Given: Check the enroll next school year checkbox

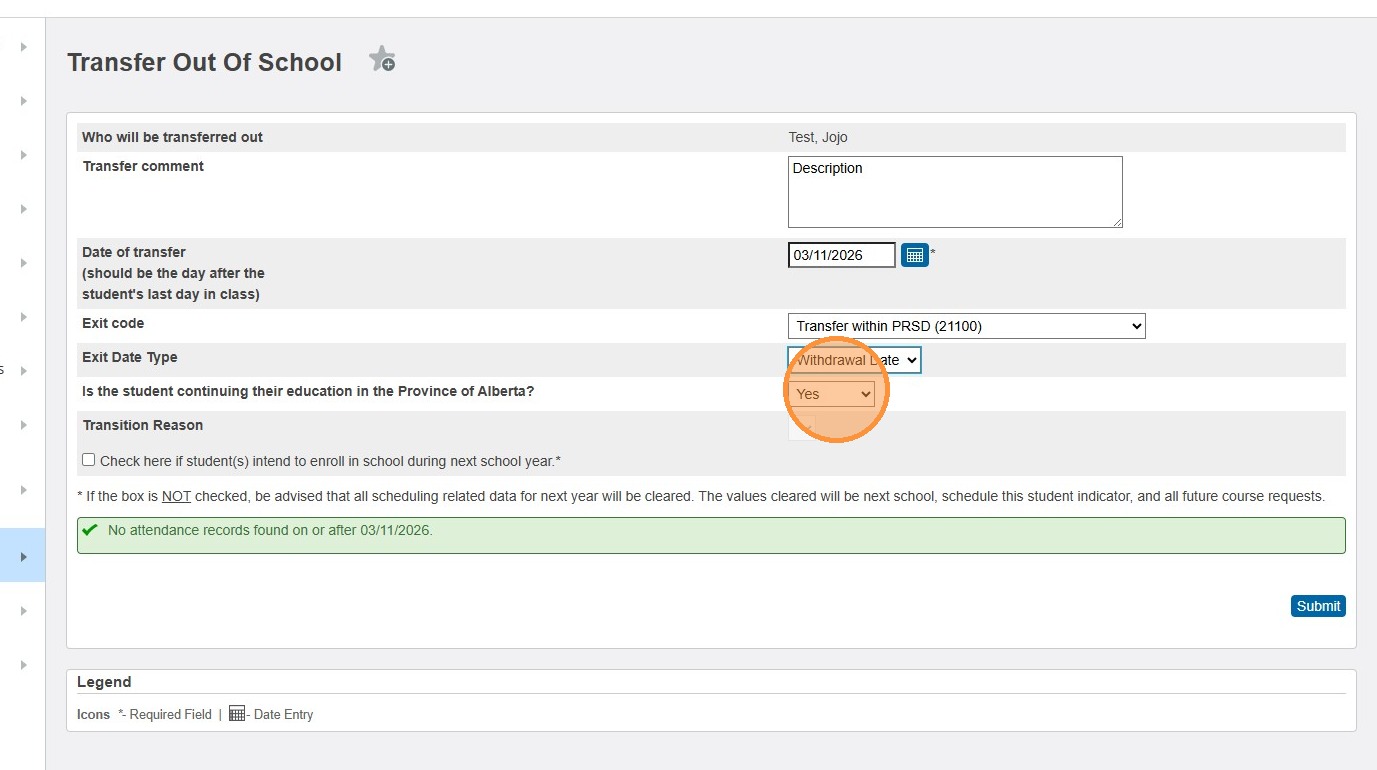Looking at the screenshot, I should pyautogui.click(x=89, y=460).
